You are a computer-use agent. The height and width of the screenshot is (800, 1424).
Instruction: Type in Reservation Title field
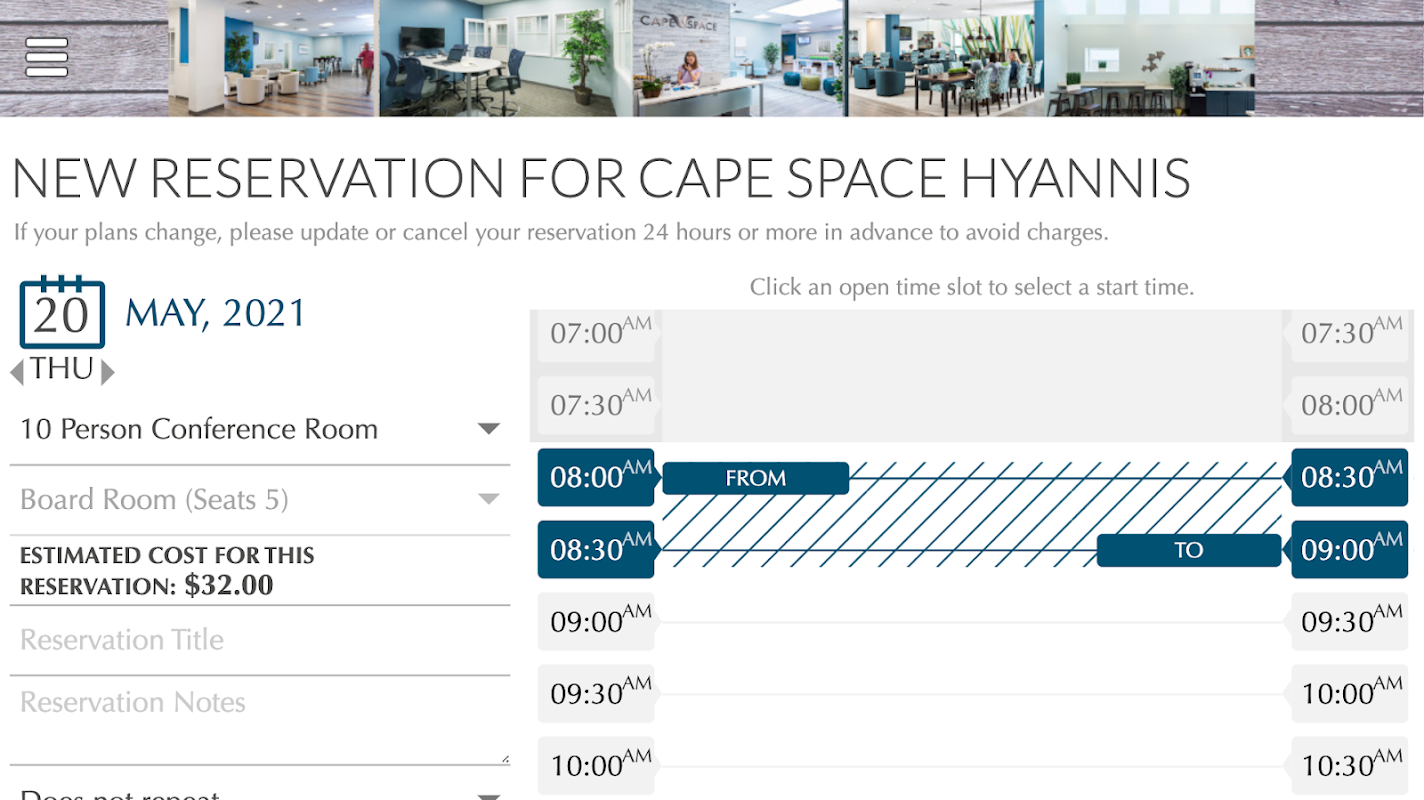[260, 640]
